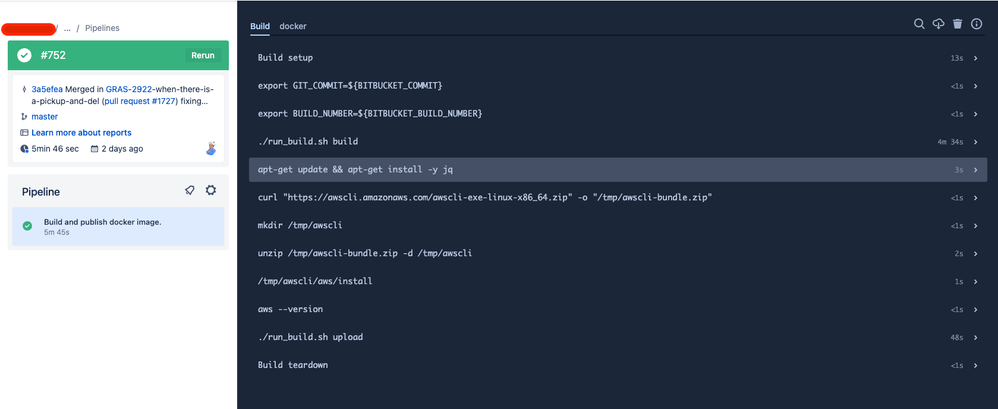998x409 pixels.
Task: Click the branch icon next to master
Action: coord(24,116)
